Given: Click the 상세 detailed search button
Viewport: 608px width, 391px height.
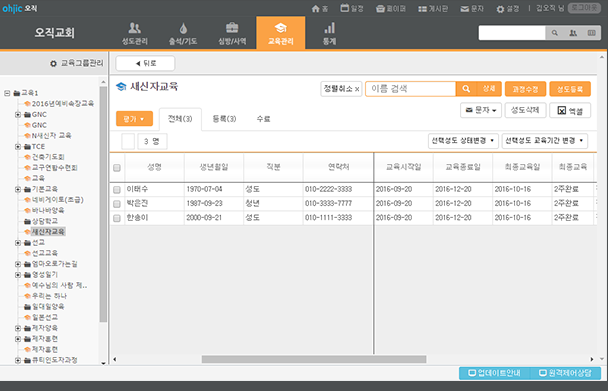Looking at the screenshot, I should (x=489, y=89).
